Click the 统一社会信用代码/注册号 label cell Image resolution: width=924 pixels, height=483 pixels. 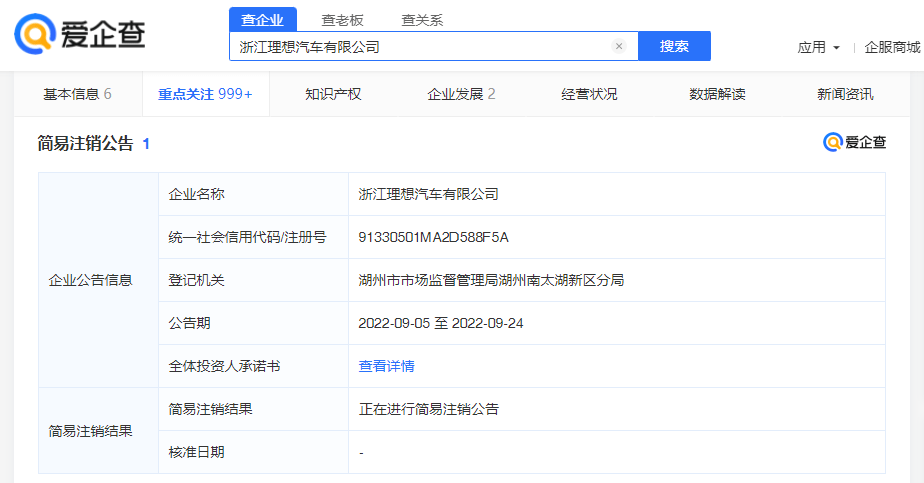pyautogui.click(x=253, y=237)
